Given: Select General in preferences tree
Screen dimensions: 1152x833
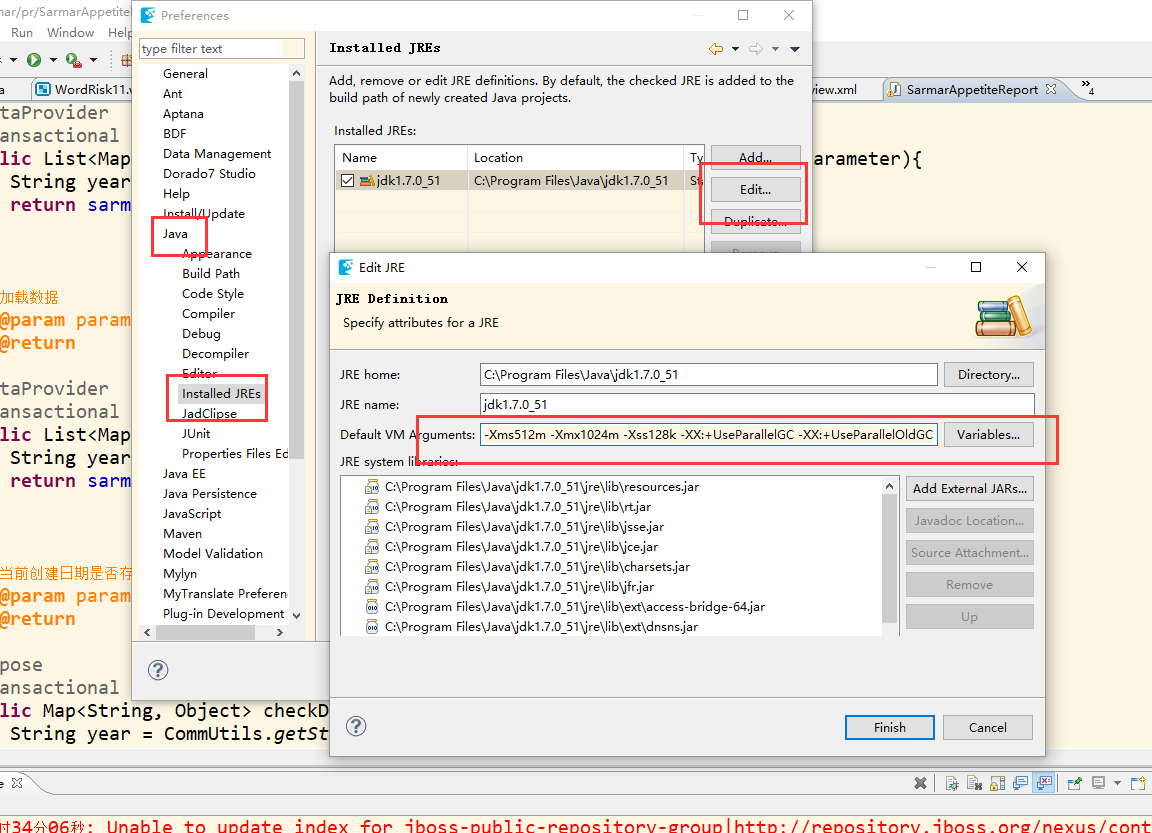Looking at the screenshot, I should pos(185,73).
